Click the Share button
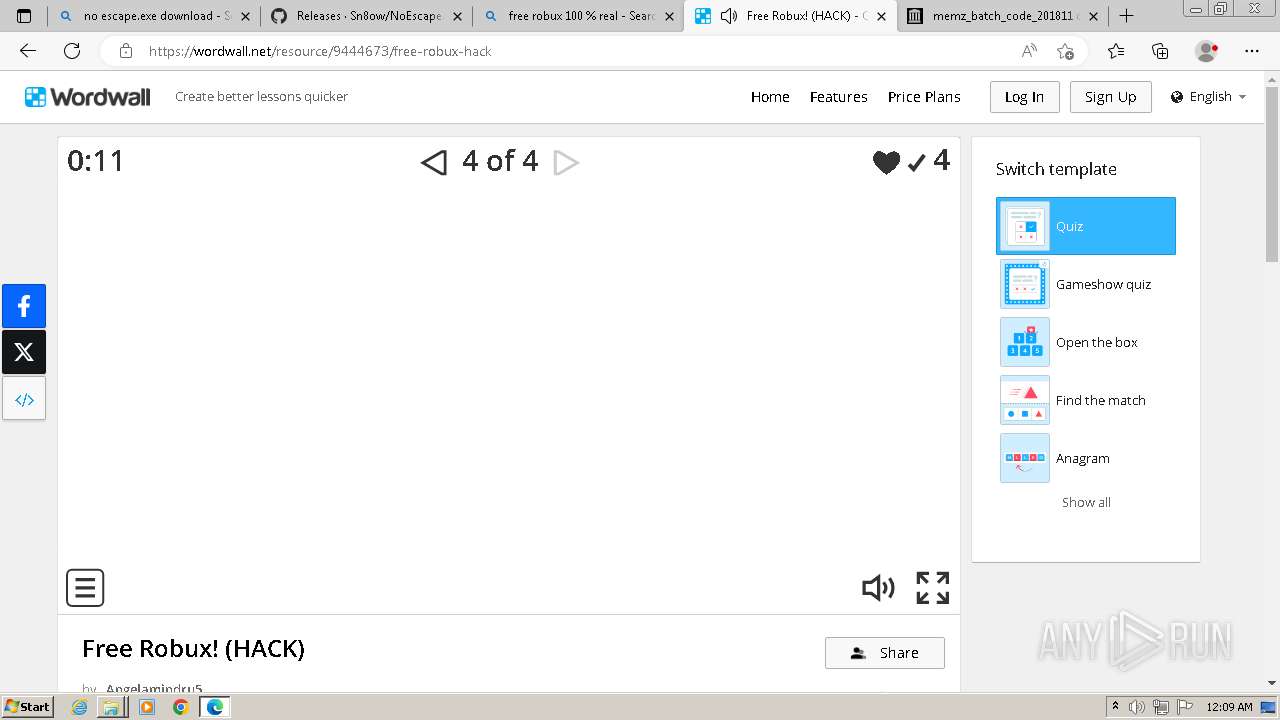This screenshot has height=720, width=1280. (x=885, y=653)
